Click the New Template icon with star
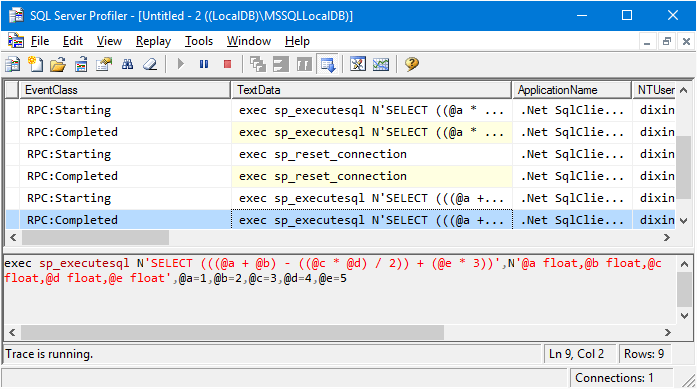Viewport: 697px width, 389px height. [36, 64]
